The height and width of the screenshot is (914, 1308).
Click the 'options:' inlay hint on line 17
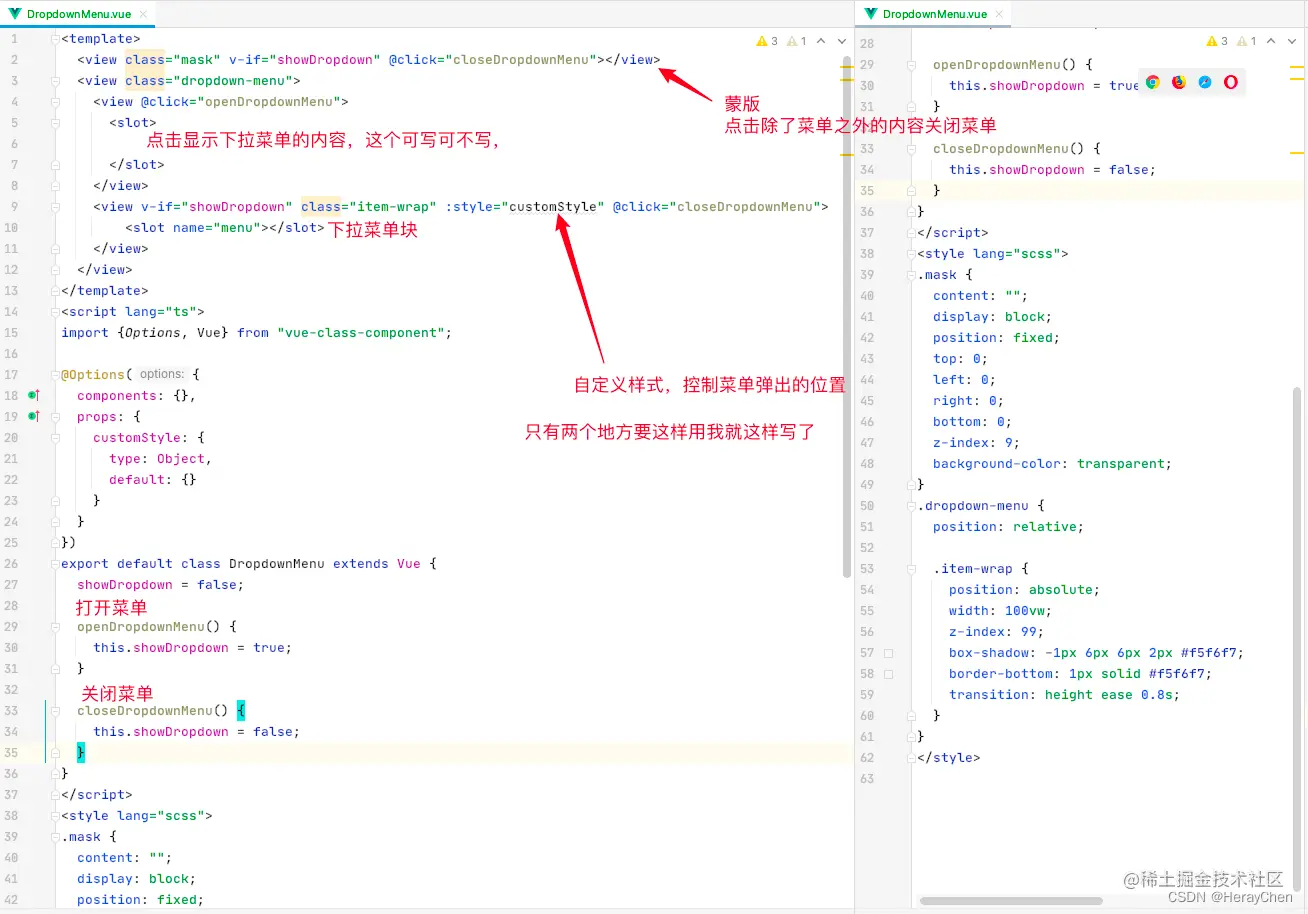(161, 374)
